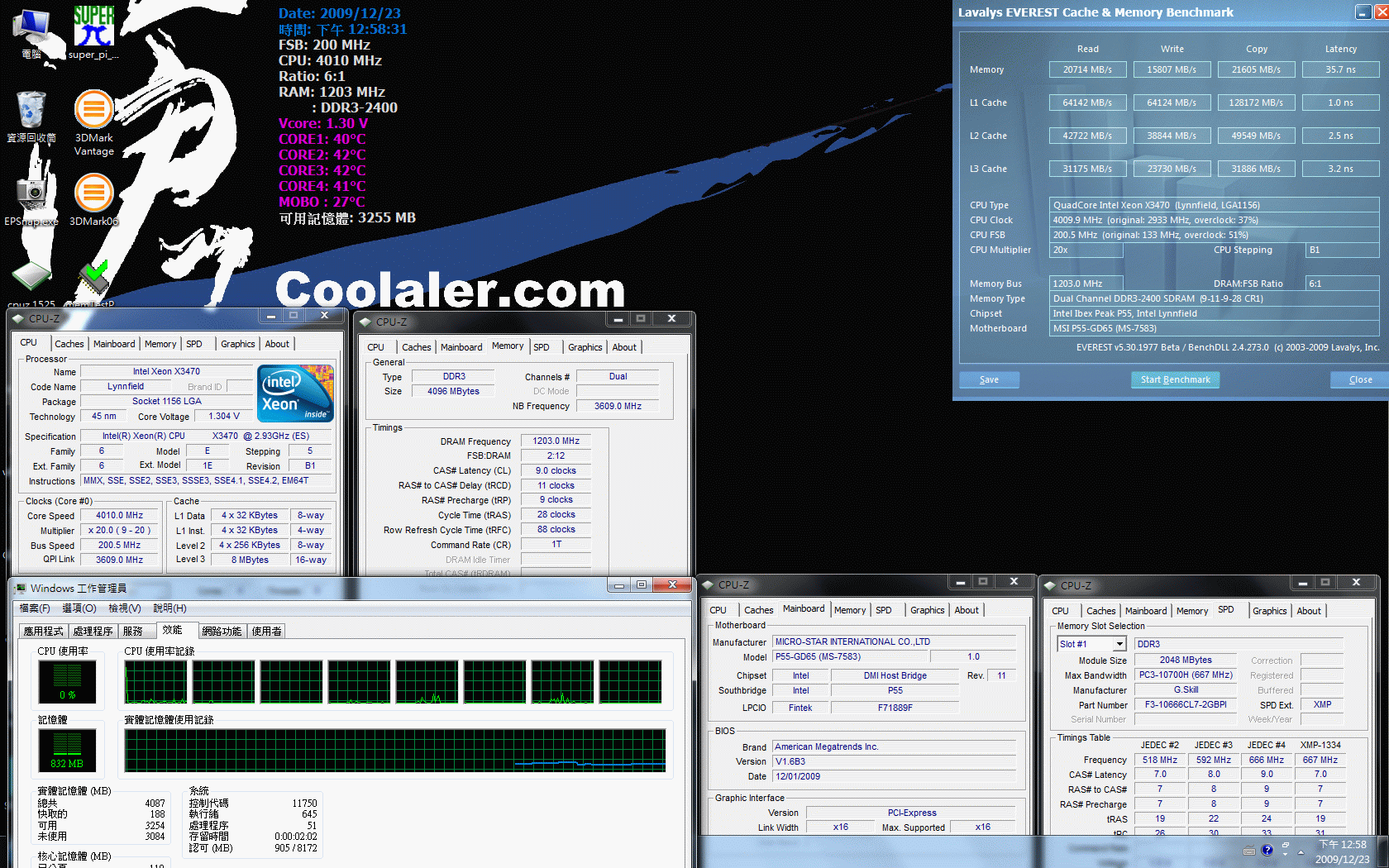Click Save in the EVEREST benchmark window

point(989,380)
